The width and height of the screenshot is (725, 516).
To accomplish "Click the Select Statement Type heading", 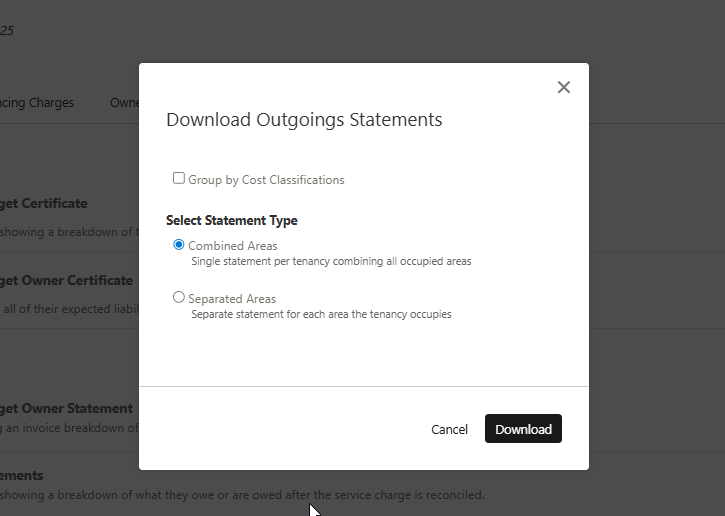I will click(x=232, y=220).
